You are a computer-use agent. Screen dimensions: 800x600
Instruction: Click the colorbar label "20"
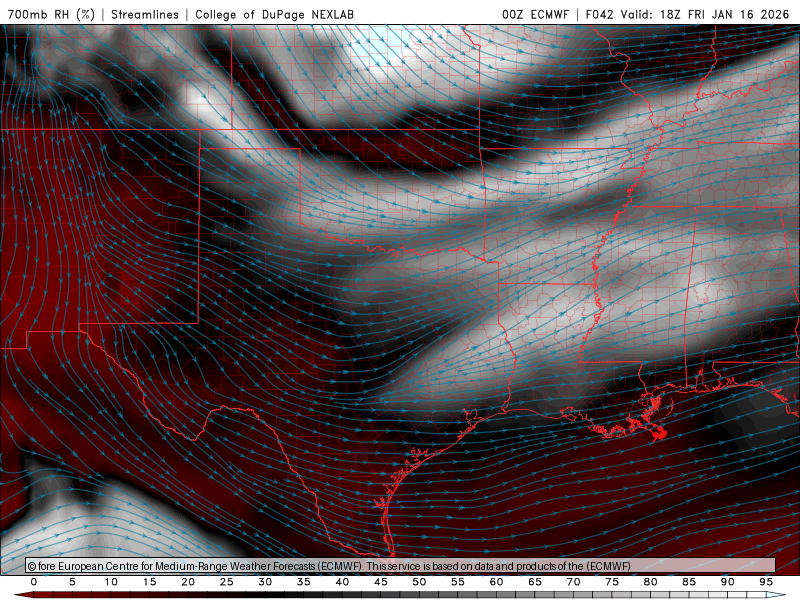pos(188,582)
